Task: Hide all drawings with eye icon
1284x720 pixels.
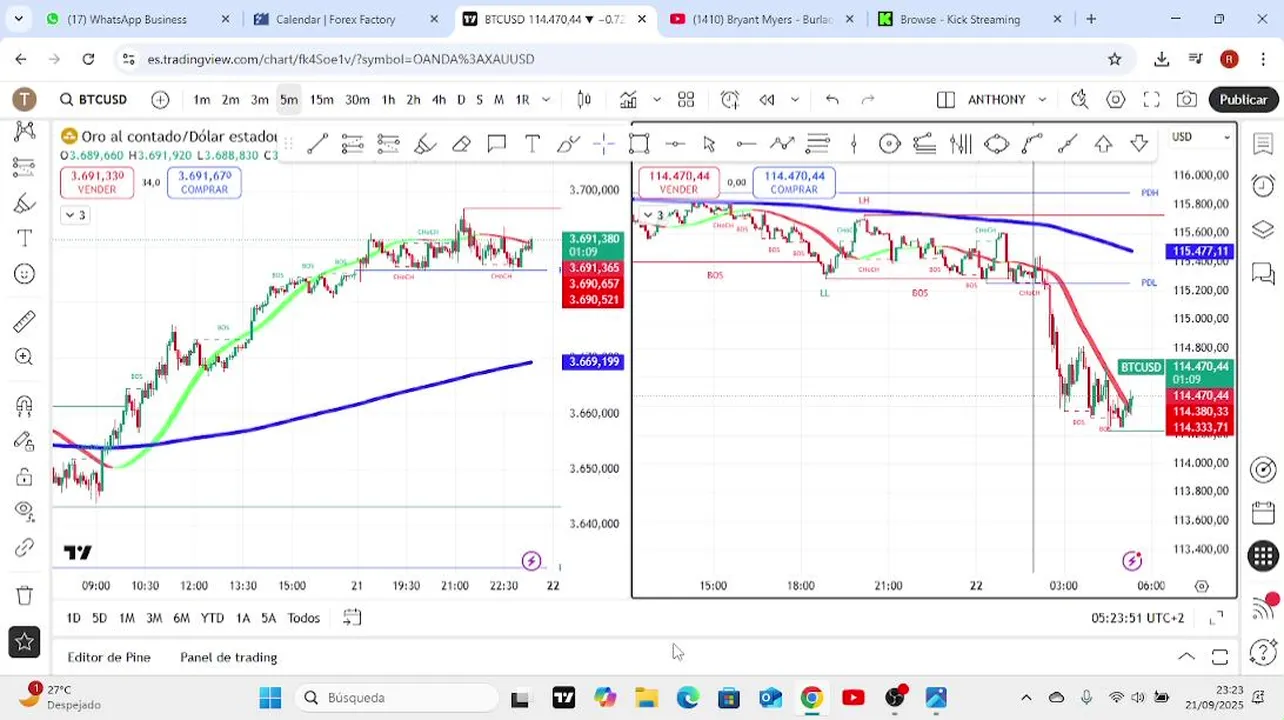Action: click(x=24, y=511)
